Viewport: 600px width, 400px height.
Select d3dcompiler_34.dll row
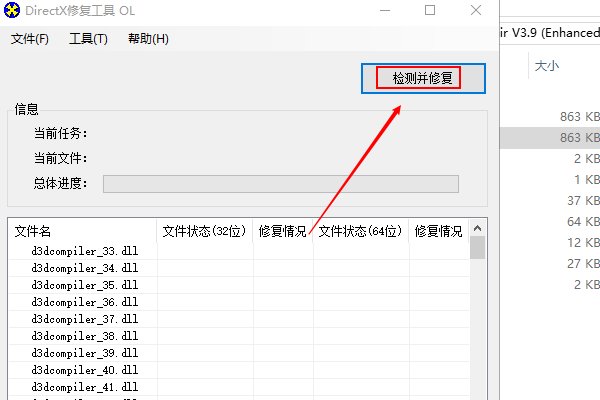point(239,268)
